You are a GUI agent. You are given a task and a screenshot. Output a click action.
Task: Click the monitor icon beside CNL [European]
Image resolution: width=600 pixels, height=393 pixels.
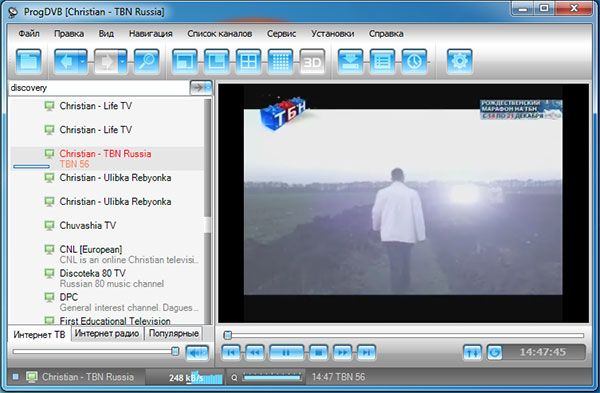(x=49, y=249)
